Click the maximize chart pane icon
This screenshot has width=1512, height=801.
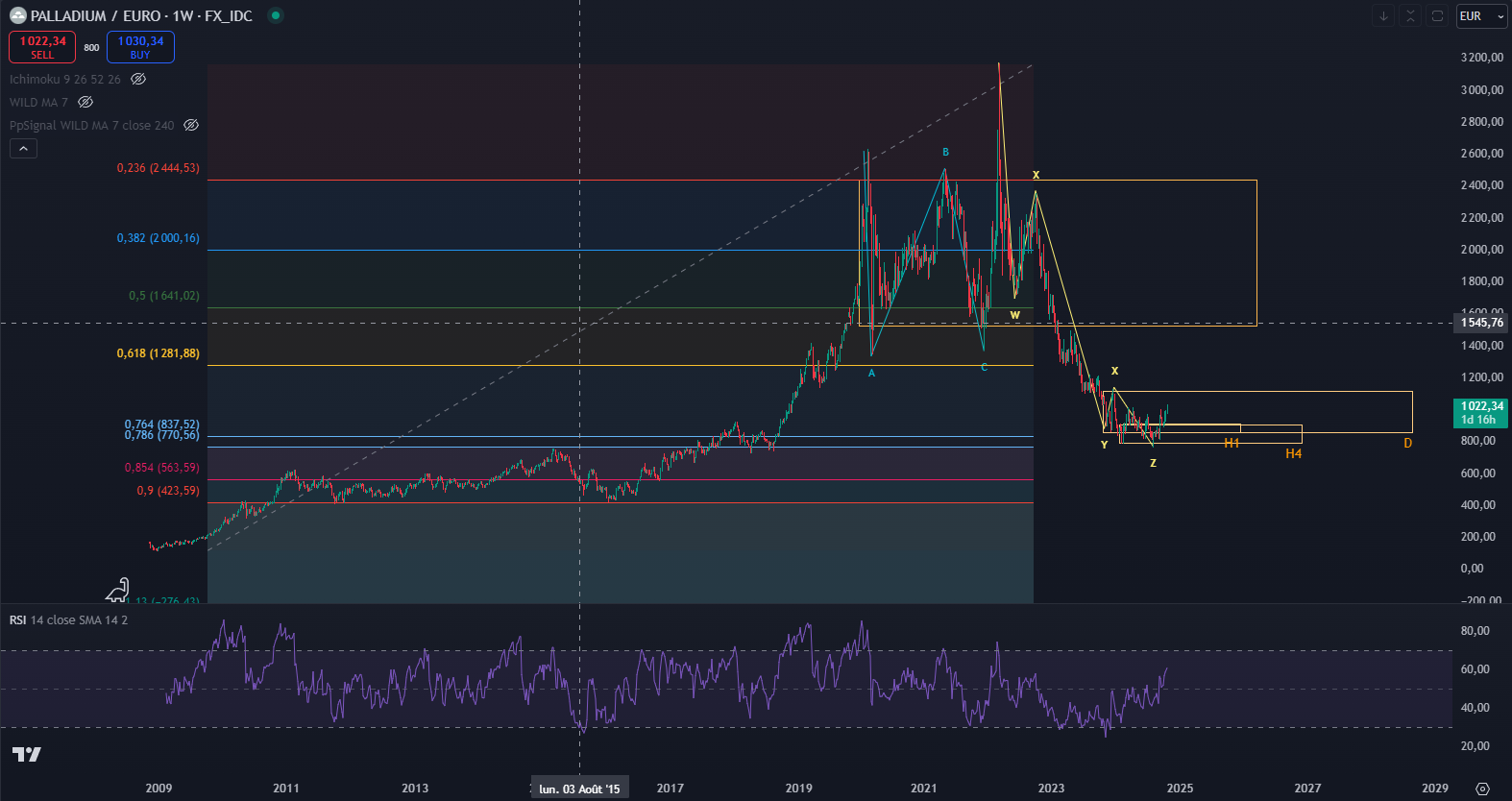coord(1437,15)
